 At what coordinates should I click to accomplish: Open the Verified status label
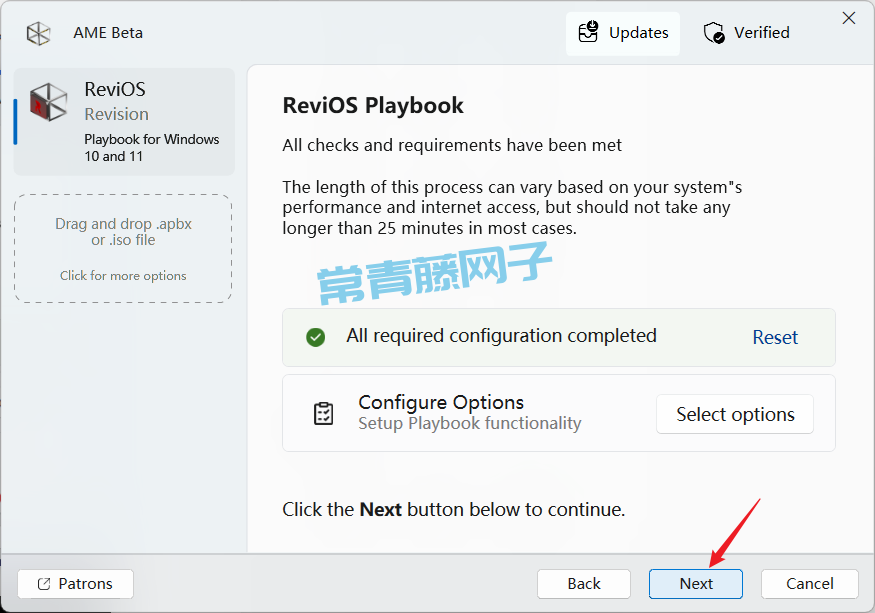(x=761, y=33)
